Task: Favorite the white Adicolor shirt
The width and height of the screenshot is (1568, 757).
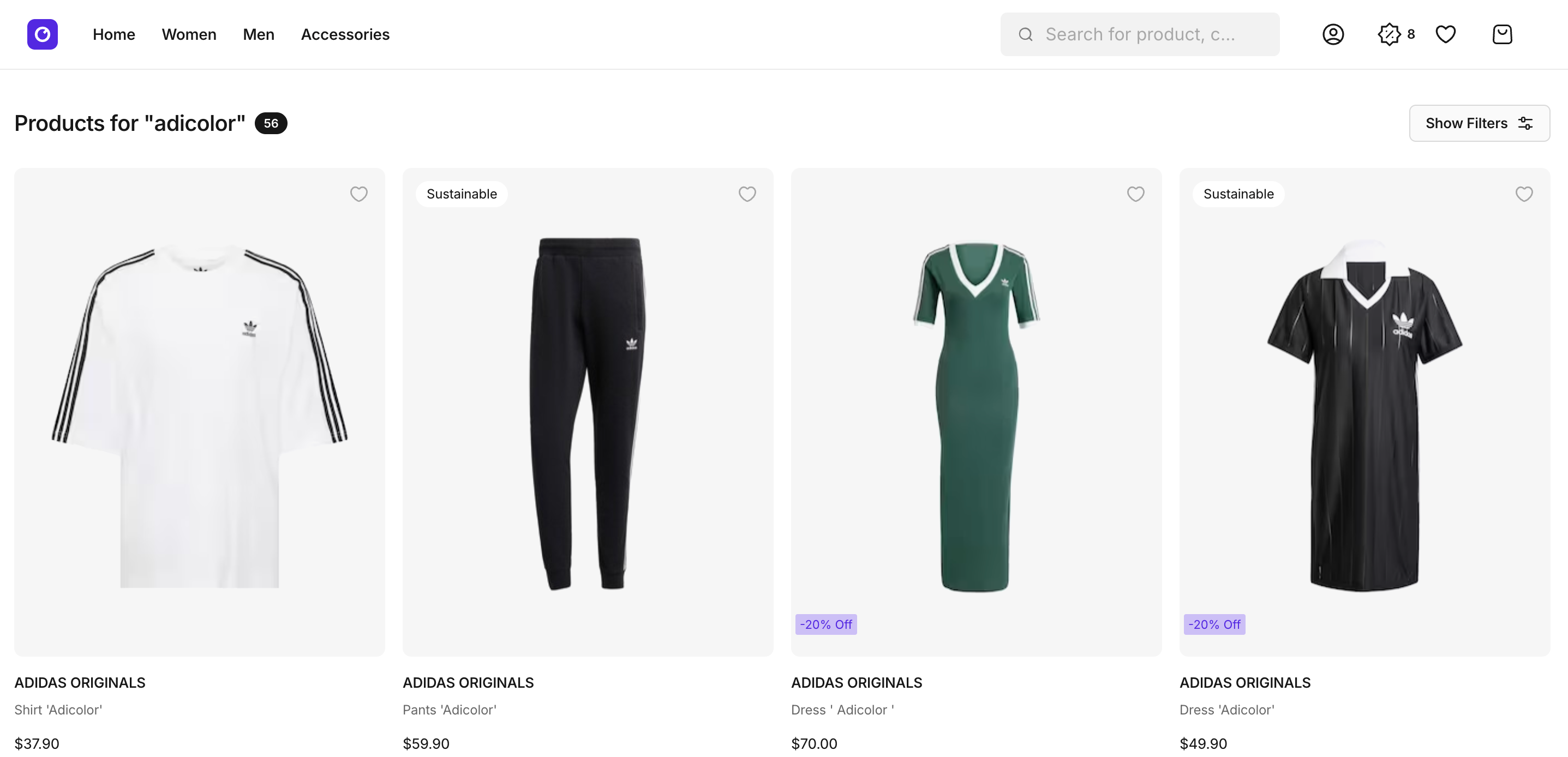Action: (x=358, y=194)
